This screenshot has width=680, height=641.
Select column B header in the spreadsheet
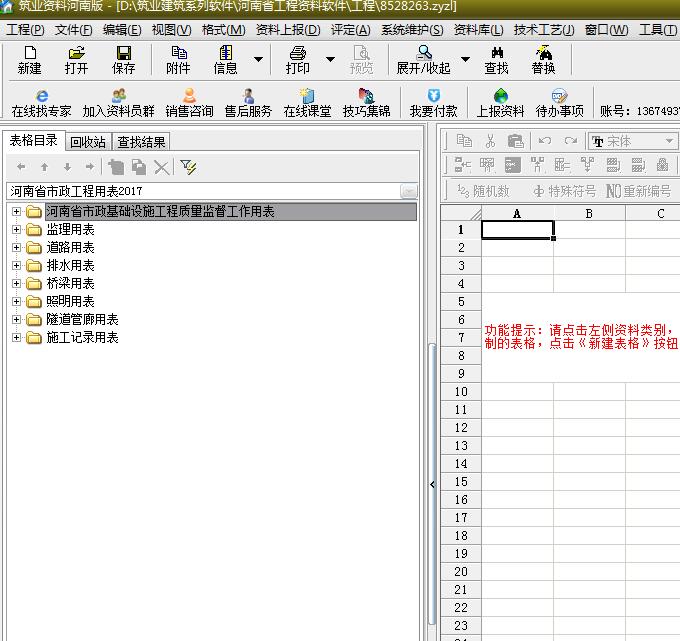589,213
